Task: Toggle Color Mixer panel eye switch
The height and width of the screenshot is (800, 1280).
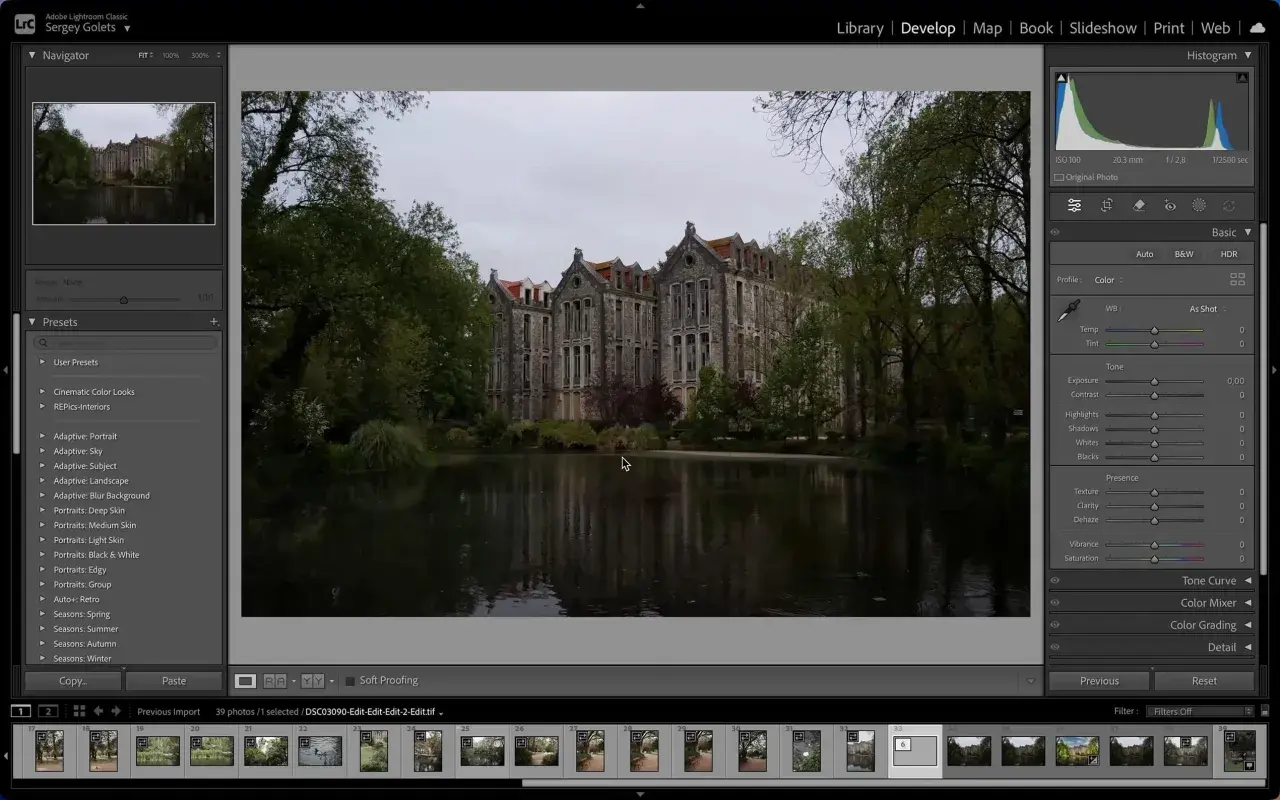Action: coord(1055,603)
